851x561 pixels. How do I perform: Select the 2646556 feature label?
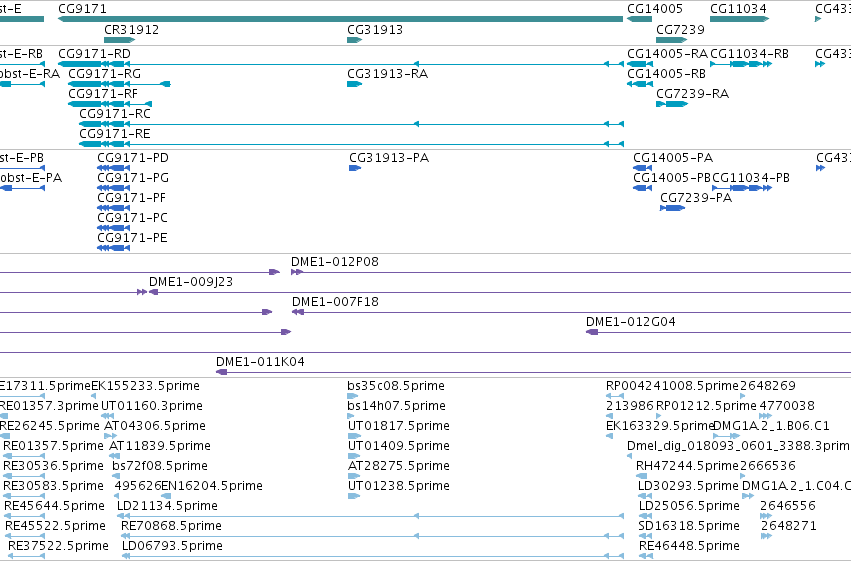click(788, 506)
